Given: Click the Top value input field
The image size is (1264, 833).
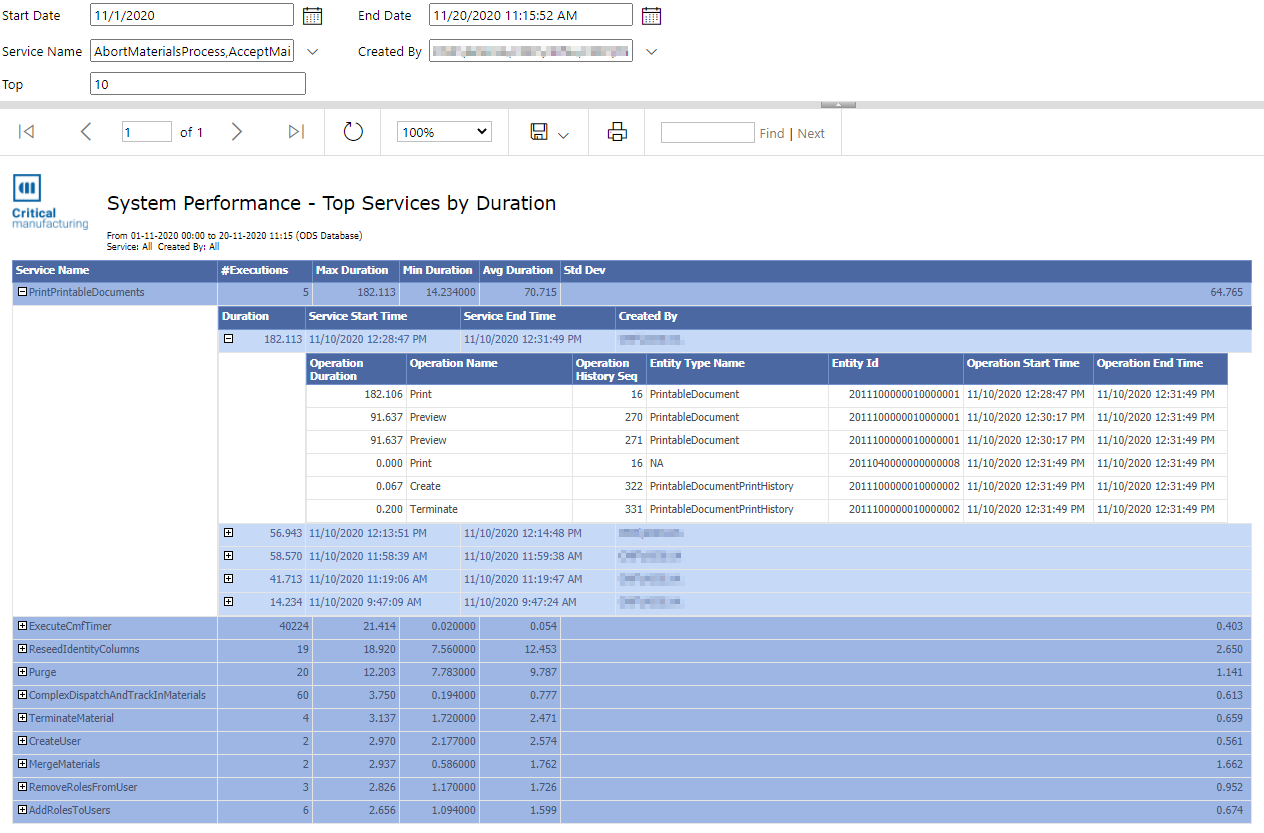Looking at the screenshot, I should (197, 84).
